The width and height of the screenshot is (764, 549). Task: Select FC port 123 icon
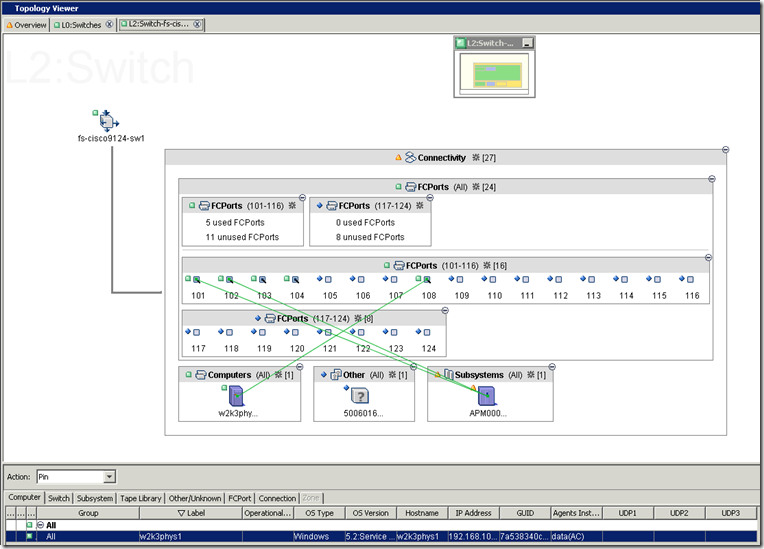(x=394, y=333)
